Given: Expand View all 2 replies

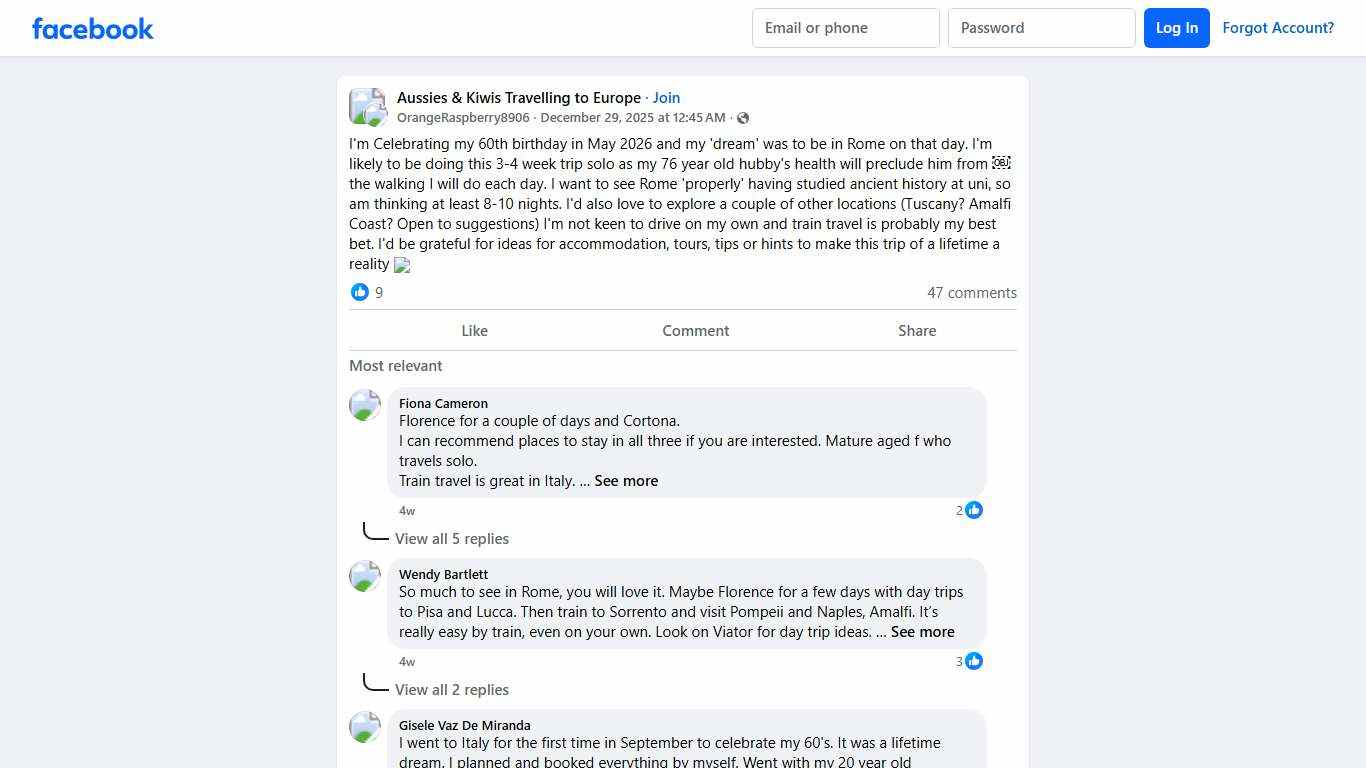Looking at the screenshot, I should pyautogui.click(x=452, y=690).
